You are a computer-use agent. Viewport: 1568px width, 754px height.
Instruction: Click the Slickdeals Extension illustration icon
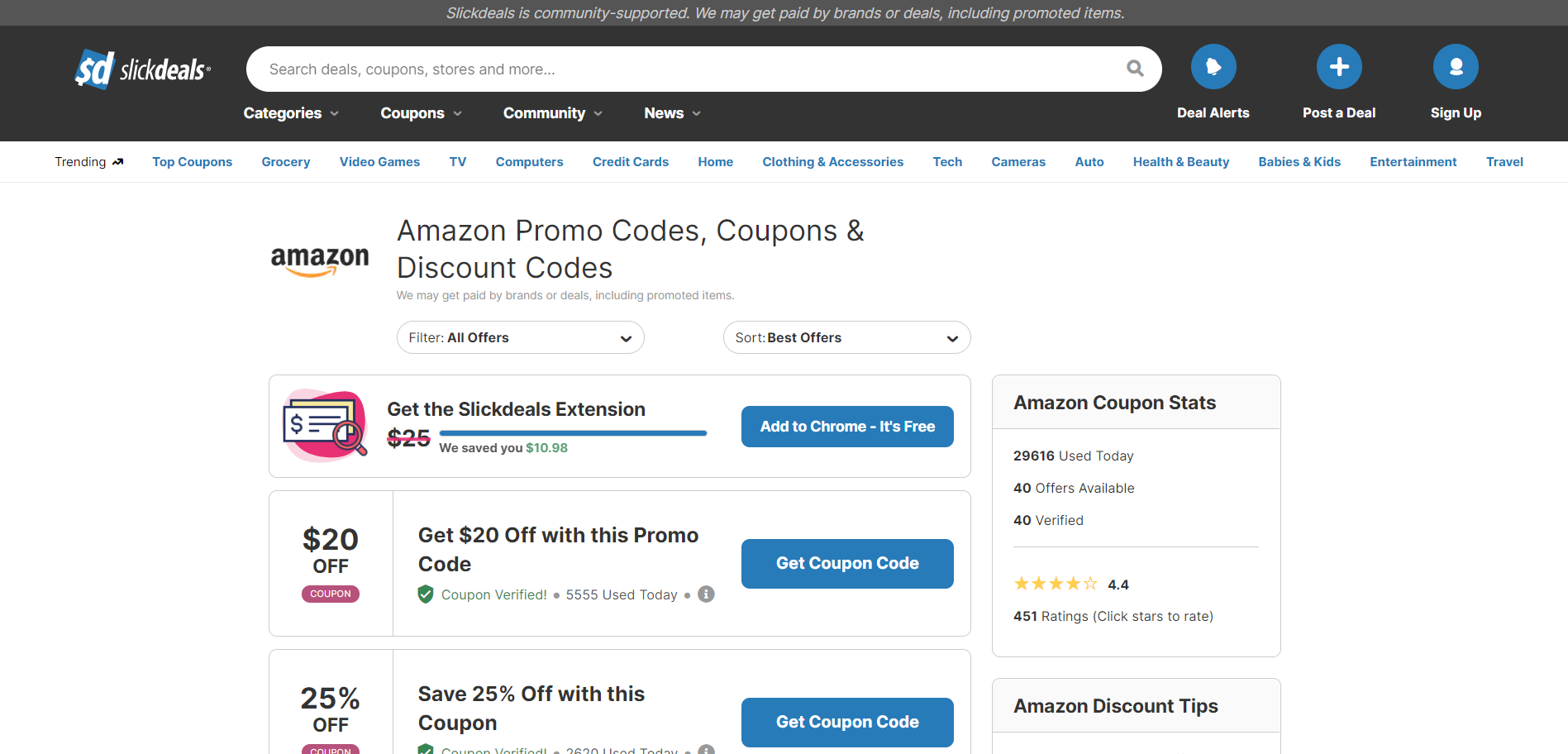(x=325, y=425)
